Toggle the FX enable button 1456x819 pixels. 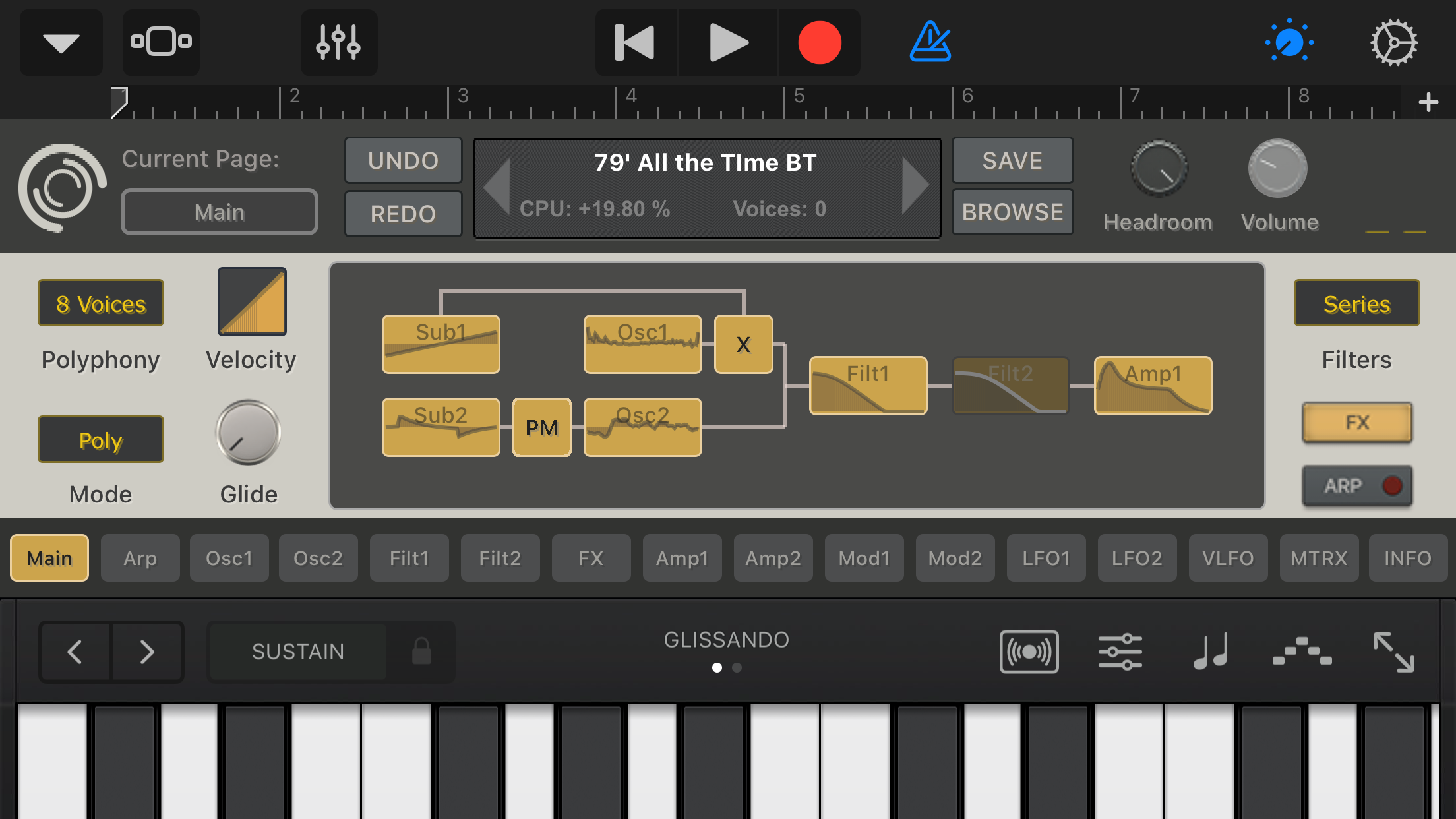[1357, 423]
